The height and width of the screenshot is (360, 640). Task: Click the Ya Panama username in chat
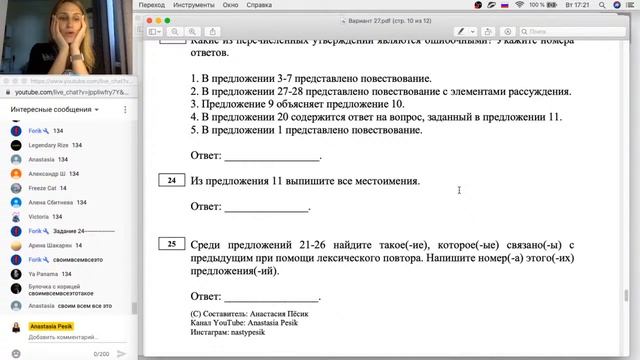[x=43, y=274]
